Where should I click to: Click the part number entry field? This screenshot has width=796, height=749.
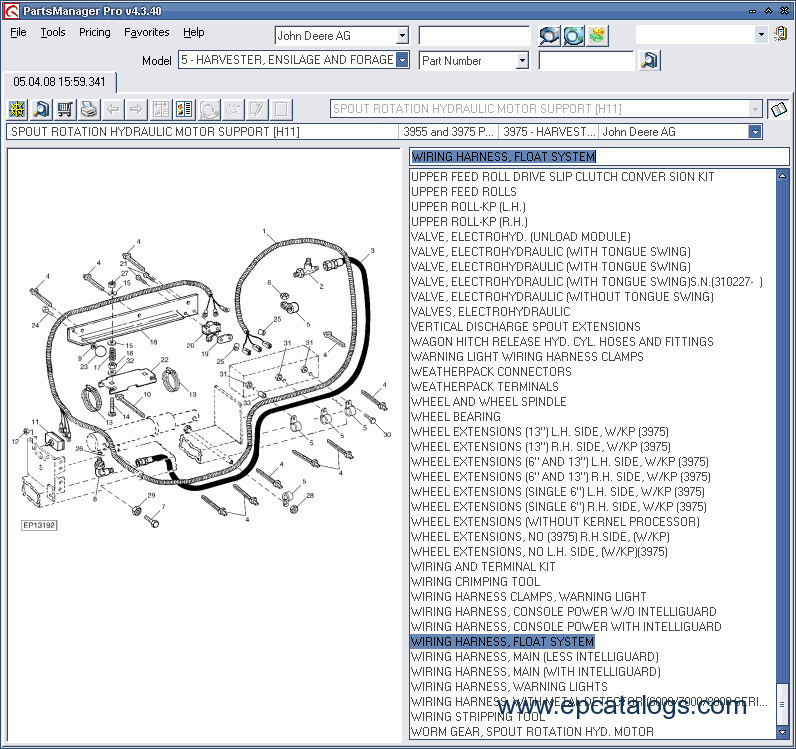[586, 60]
